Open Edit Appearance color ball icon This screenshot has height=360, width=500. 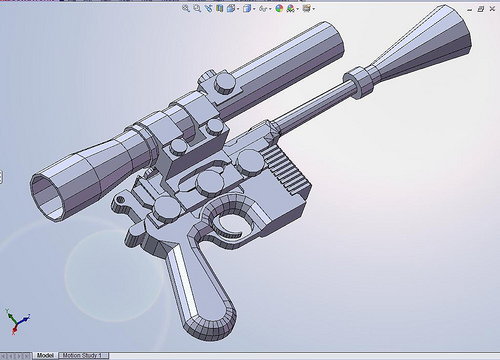279,8
